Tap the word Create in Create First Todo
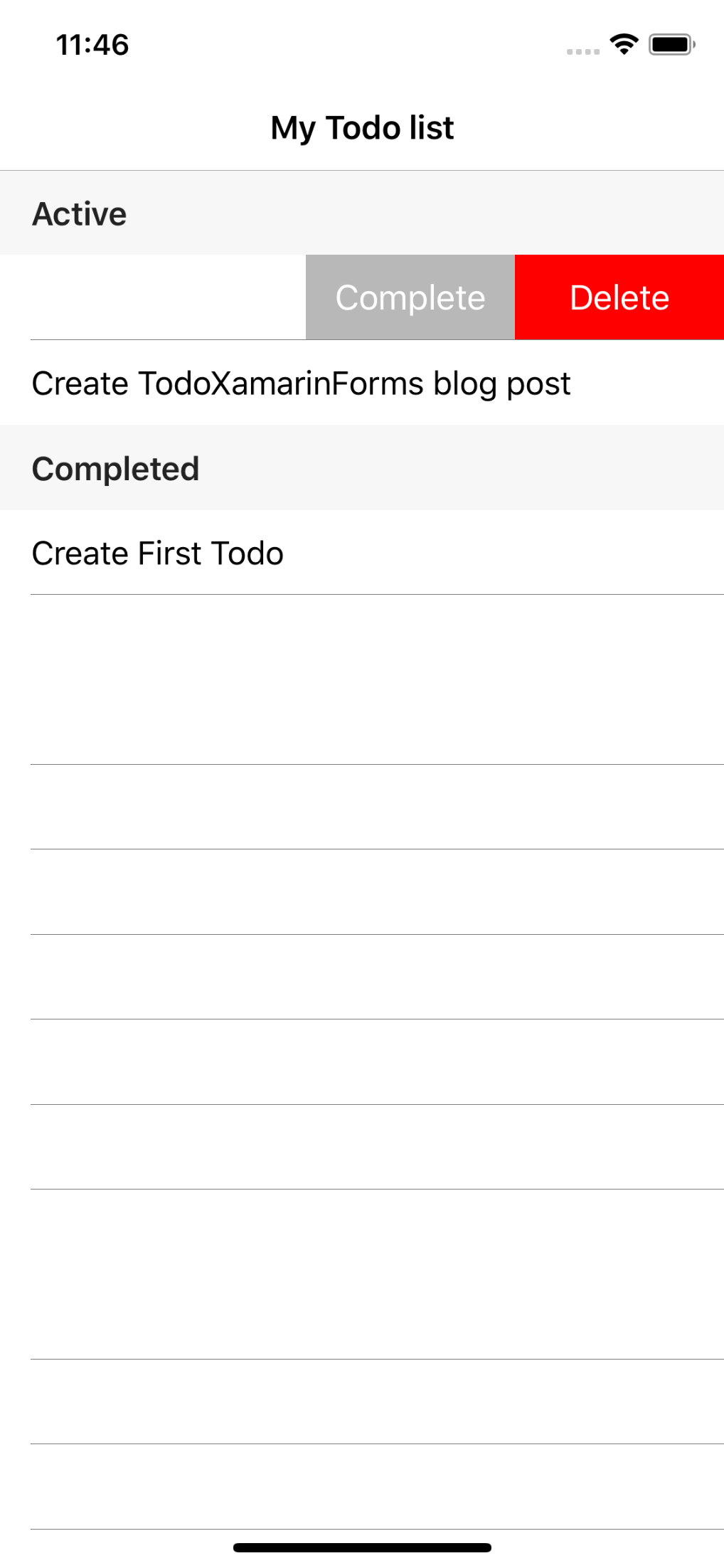Image resolution: width=724 pixels, height=1568 pixels. tap(80, 553)
